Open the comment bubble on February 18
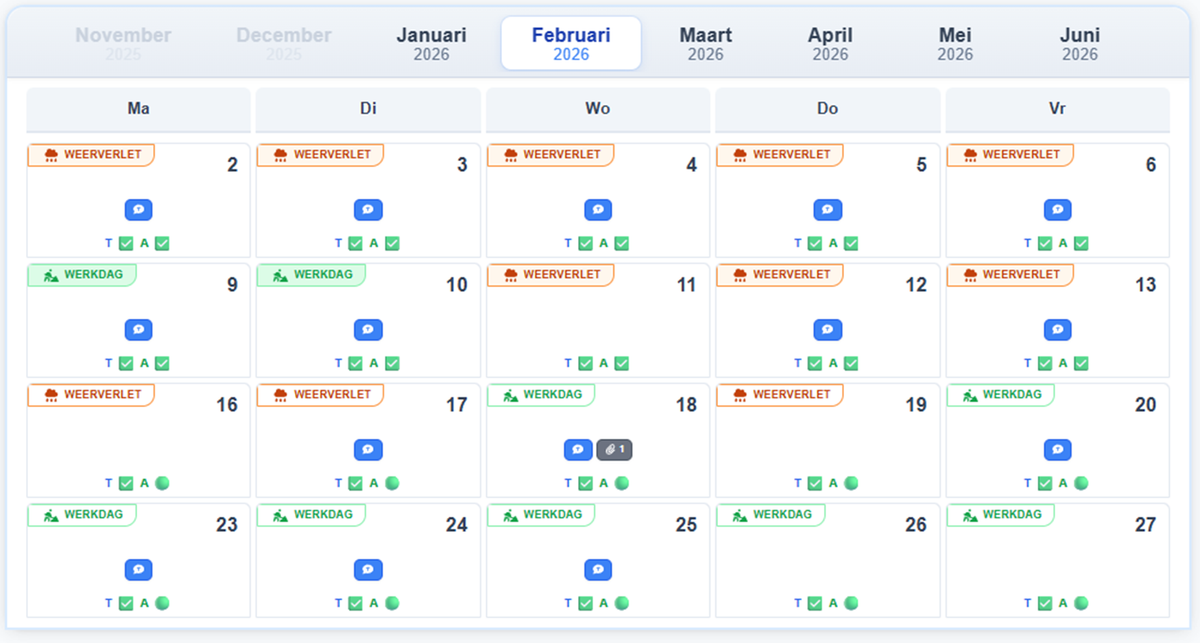 click(578, 449)
